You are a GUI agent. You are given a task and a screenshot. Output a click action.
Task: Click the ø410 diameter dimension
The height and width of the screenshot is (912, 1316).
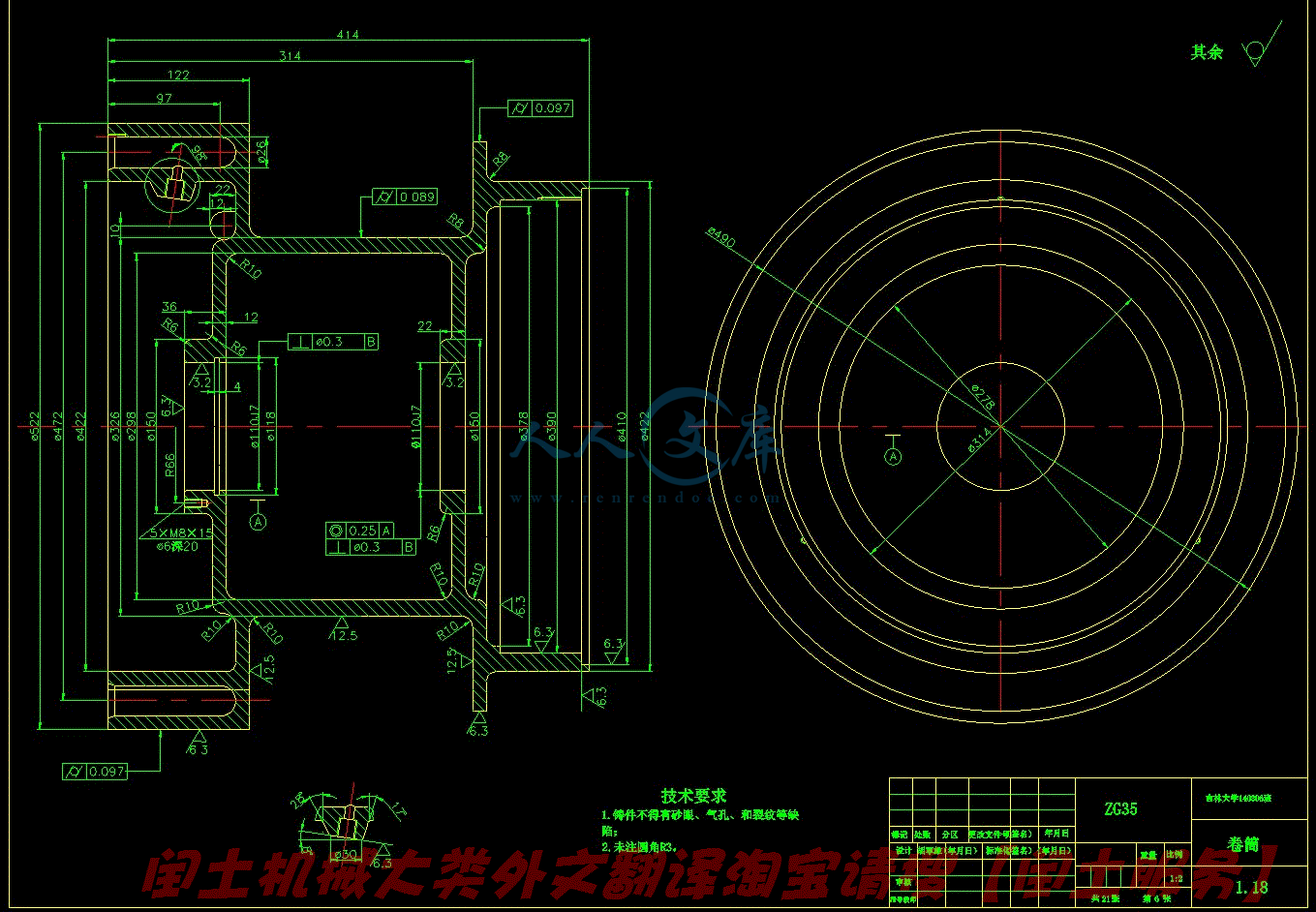click(x=622, y=426)
